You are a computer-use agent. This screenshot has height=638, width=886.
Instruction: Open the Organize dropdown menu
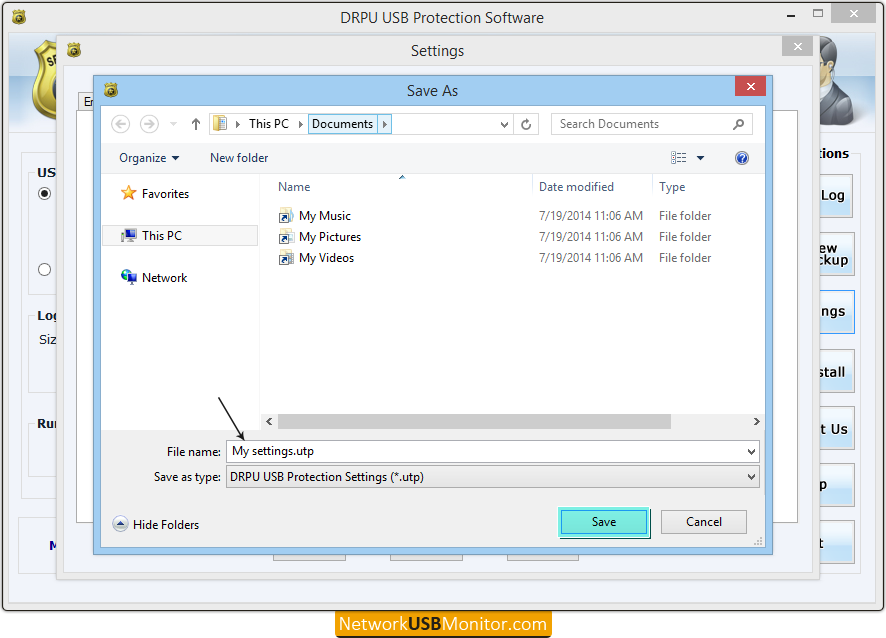pyautogui.click(x=149, y=158)
